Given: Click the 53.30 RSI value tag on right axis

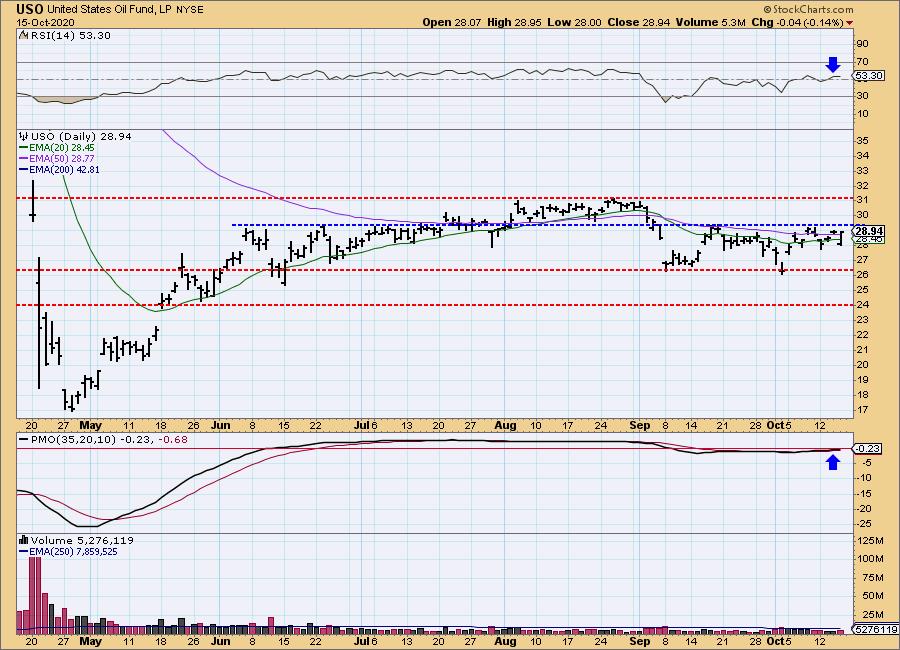Looking at the screenshot, I should (x=868, y=76).
